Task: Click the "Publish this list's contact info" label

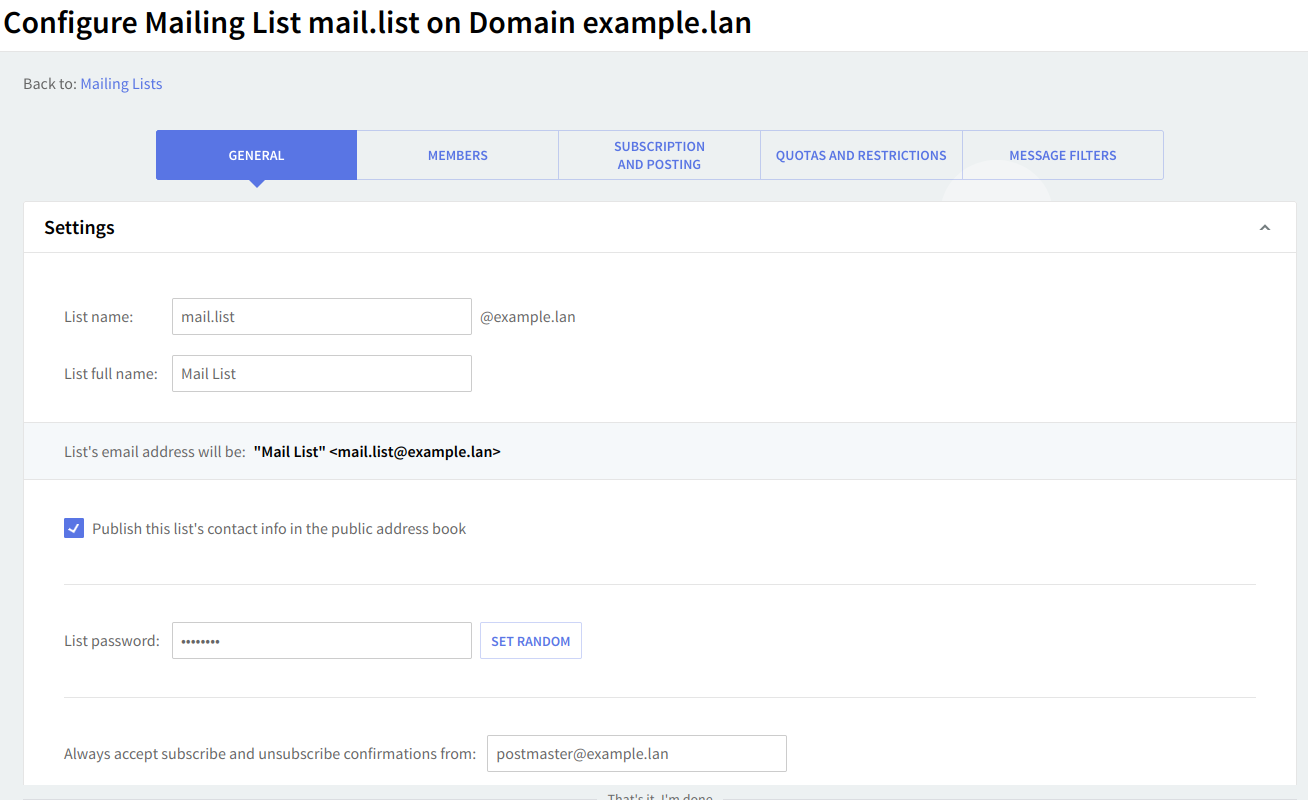Action: coord(279,528)
